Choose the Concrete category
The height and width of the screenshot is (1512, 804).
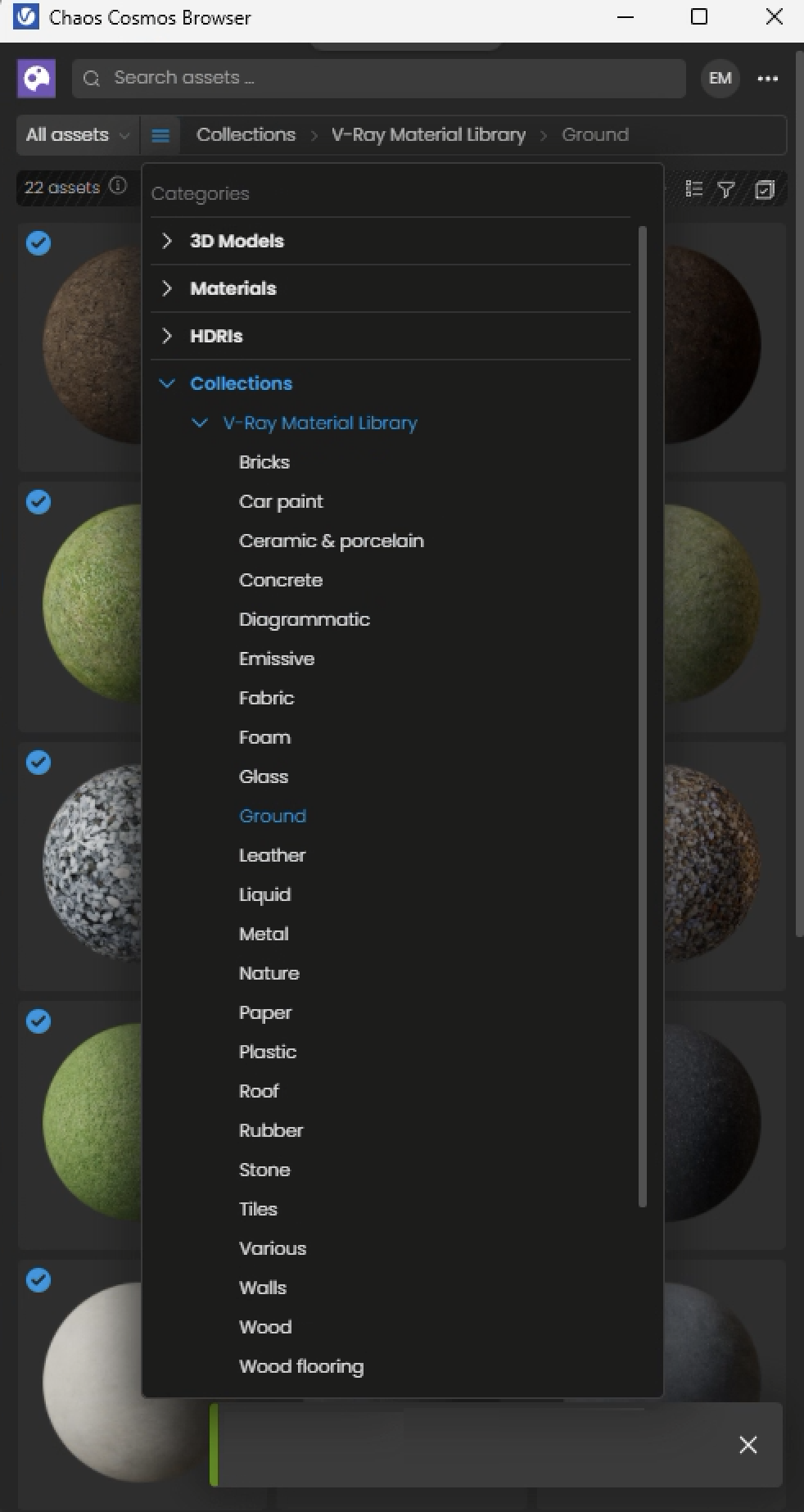tap(281, 580)
